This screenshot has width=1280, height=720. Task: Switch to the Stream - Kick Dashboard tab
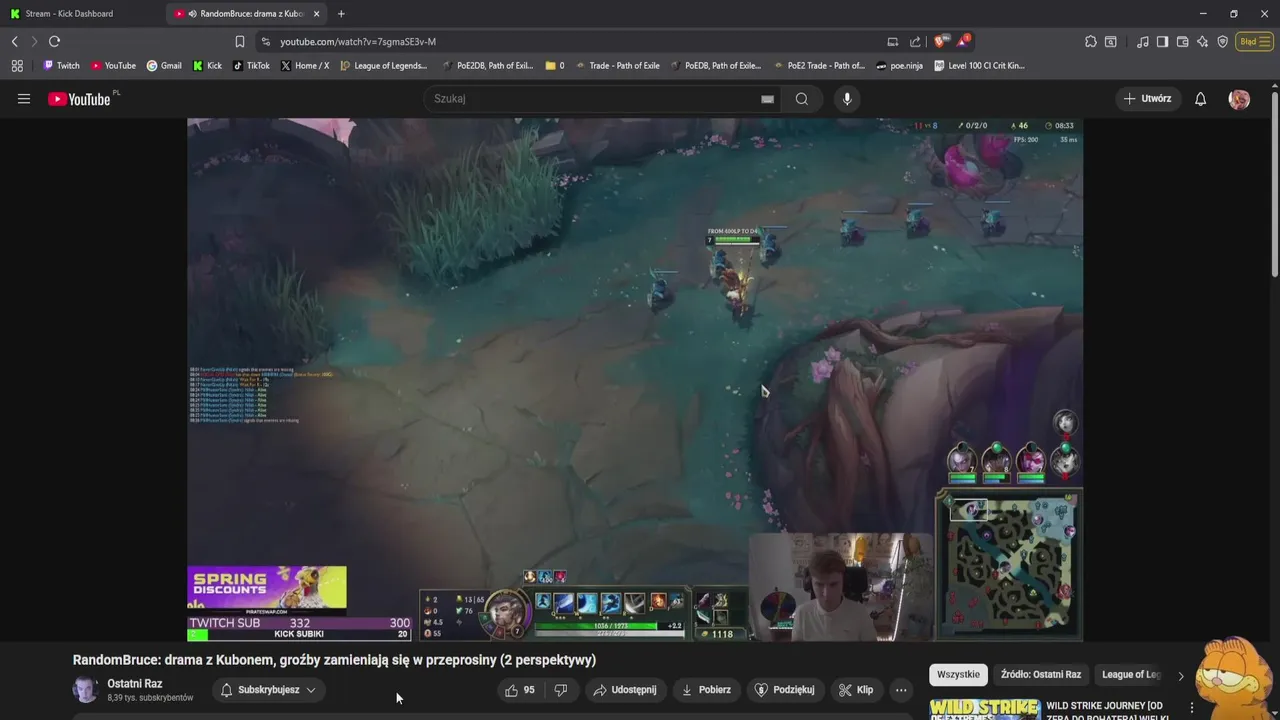[x=80, y=14]
